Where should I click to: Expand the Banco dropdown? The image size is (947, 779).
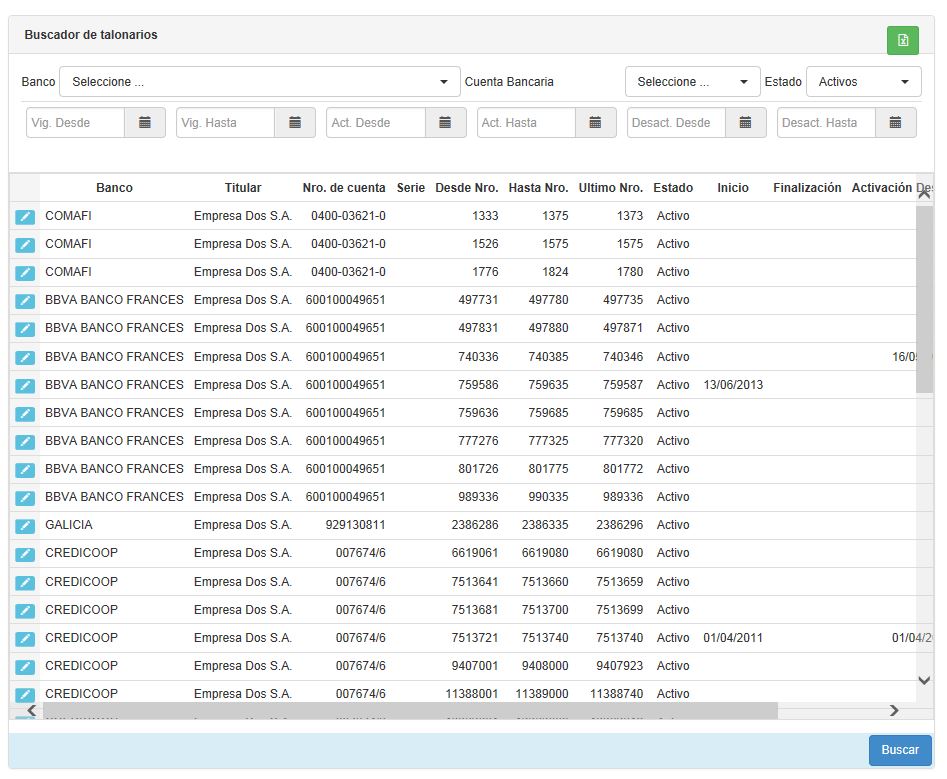[x=260, y=82]
